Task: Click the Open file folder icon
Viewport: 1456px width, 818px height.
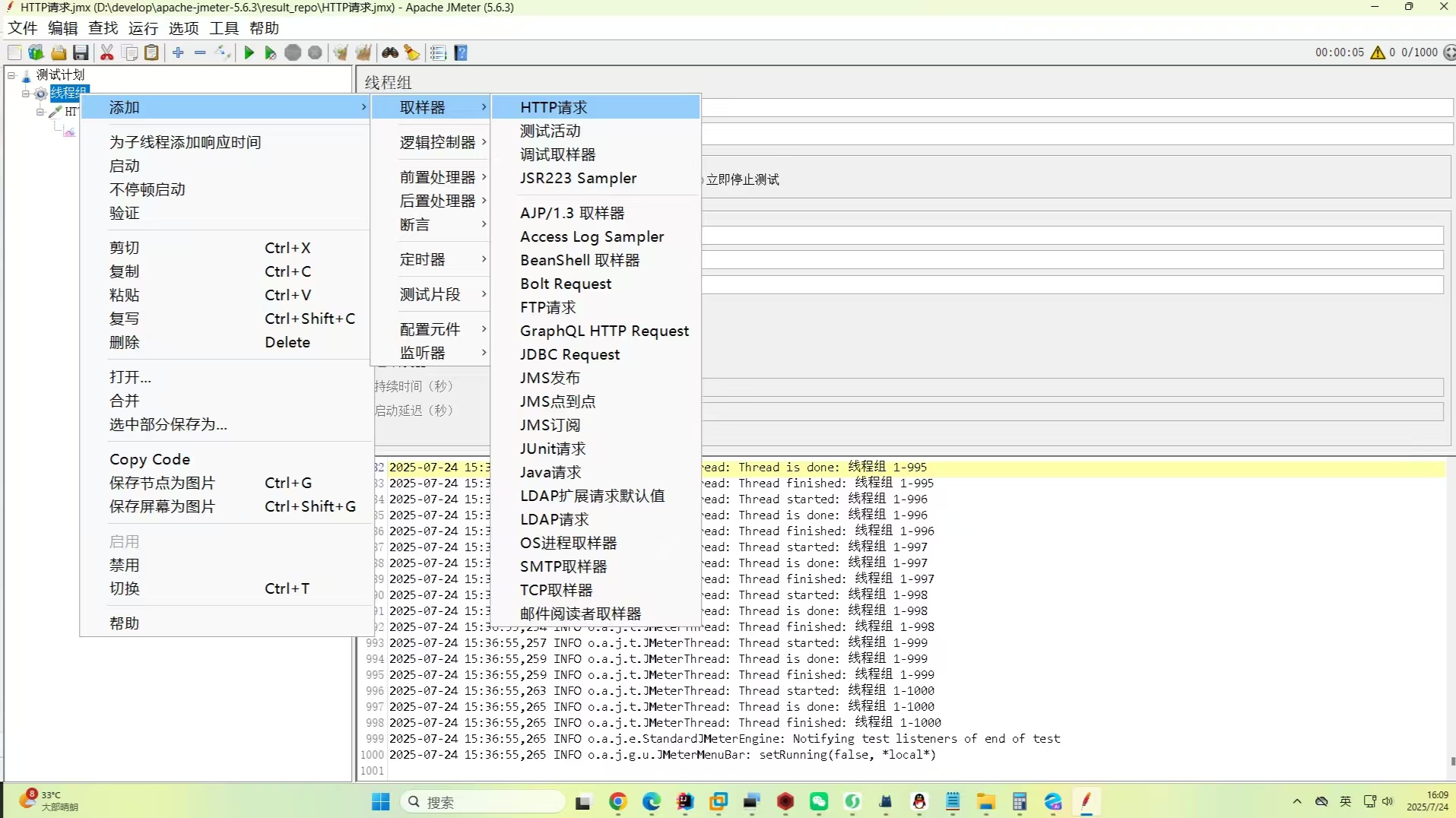Action: 59,52
